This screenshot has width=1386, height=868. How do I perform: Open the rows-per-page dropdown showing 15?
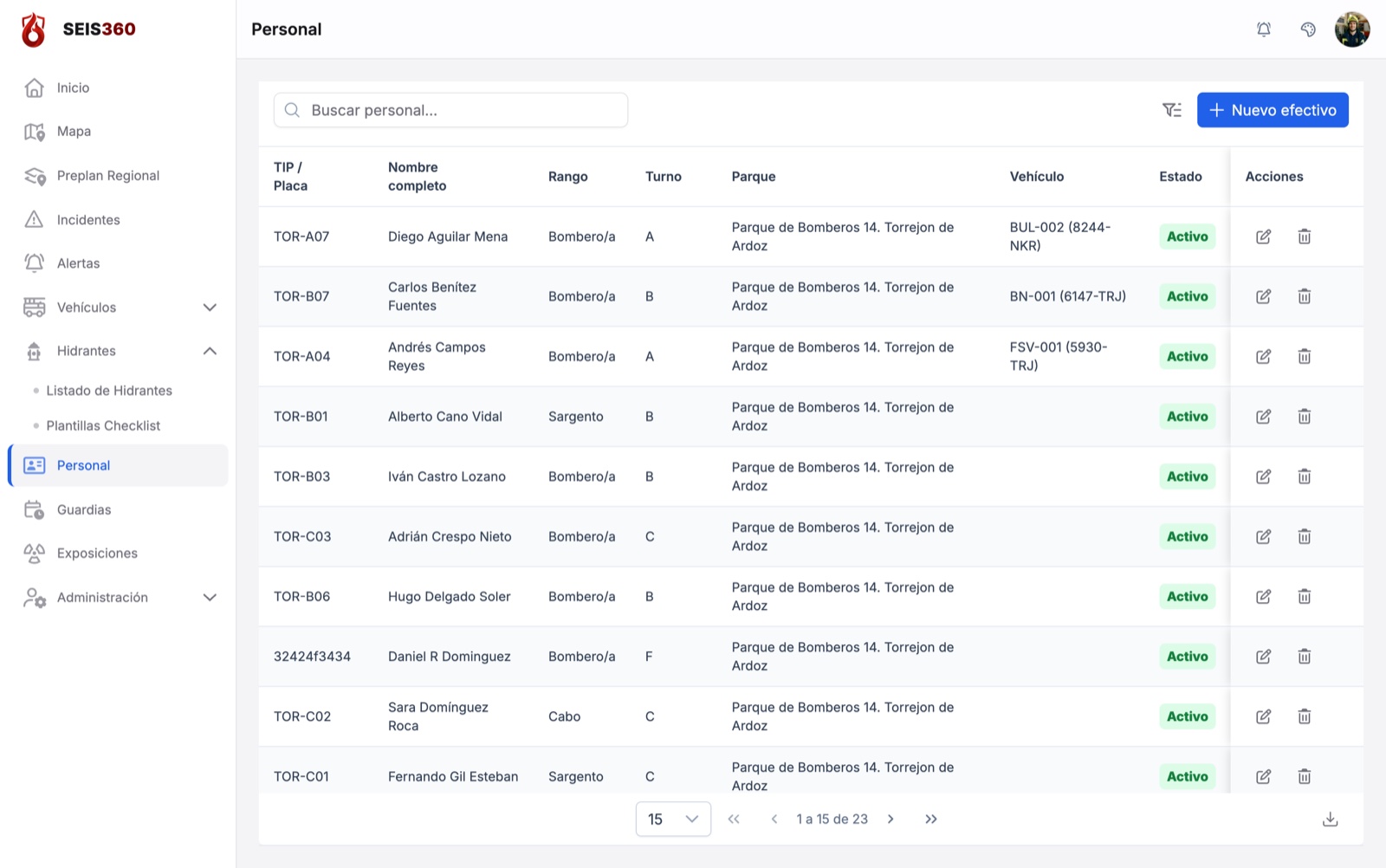pyautogui.click(x=673, y=819)
